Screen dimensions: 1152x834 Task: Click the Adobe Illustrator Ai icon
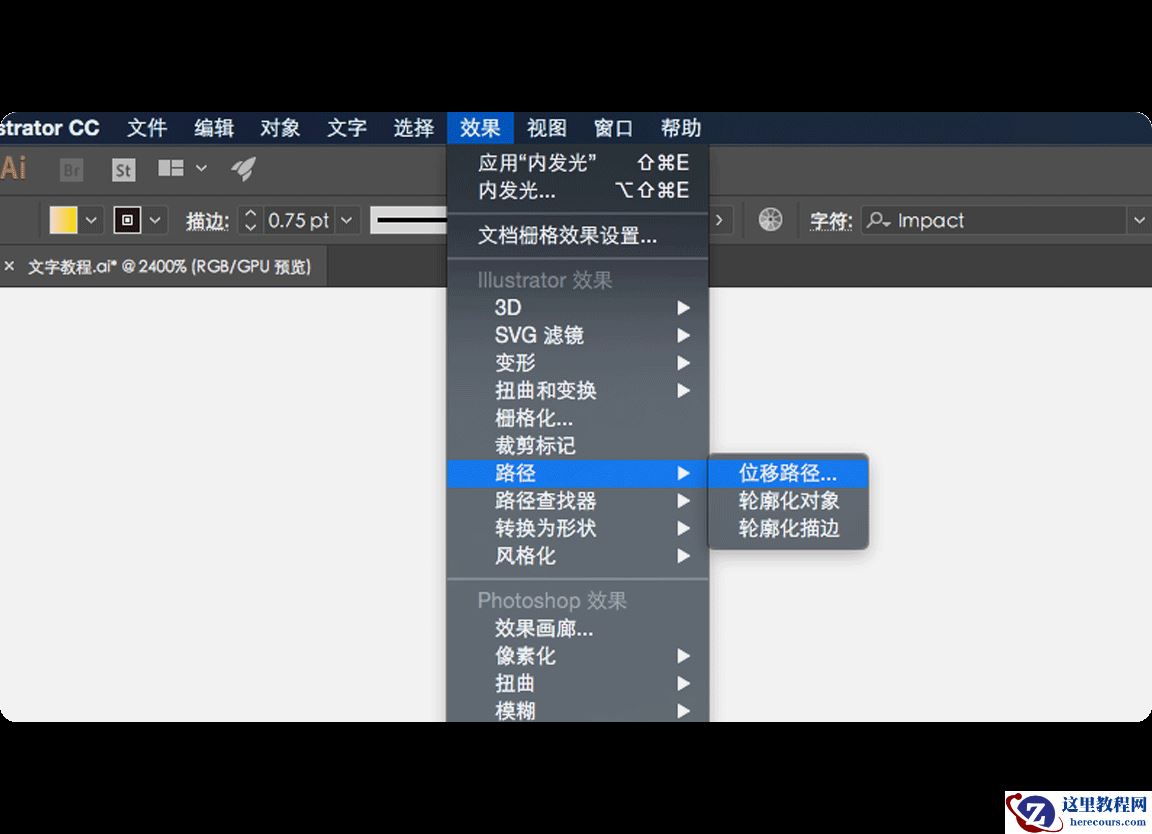14,168
